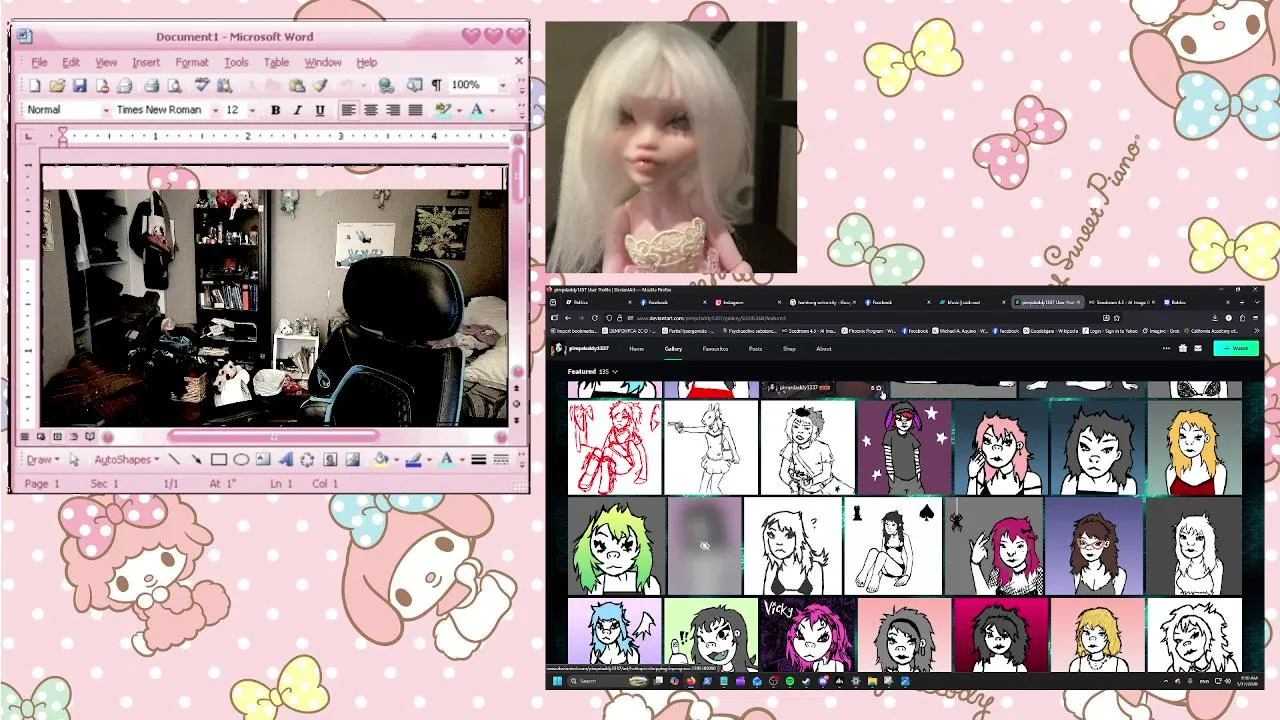Choose Line Style on Drawing toolbar
Screen dimensions: 1280x720
click(x=478, y=460)
